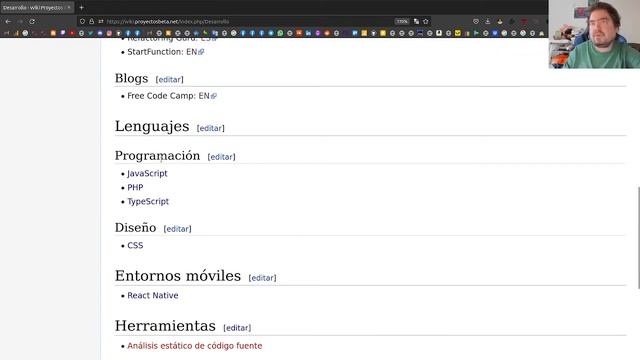This screenshot has width=640, height=360.
Task: Show site security info via padlock icon
Action: click(91, 21)
